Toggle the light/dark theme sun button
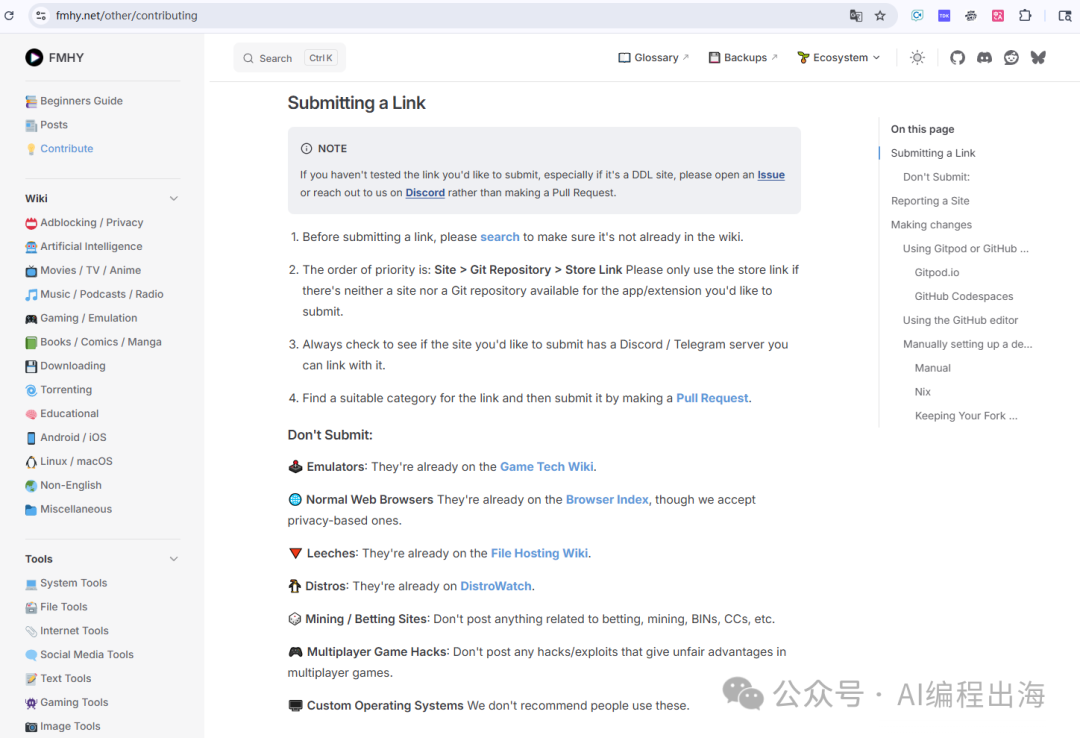 click(917, 58)
